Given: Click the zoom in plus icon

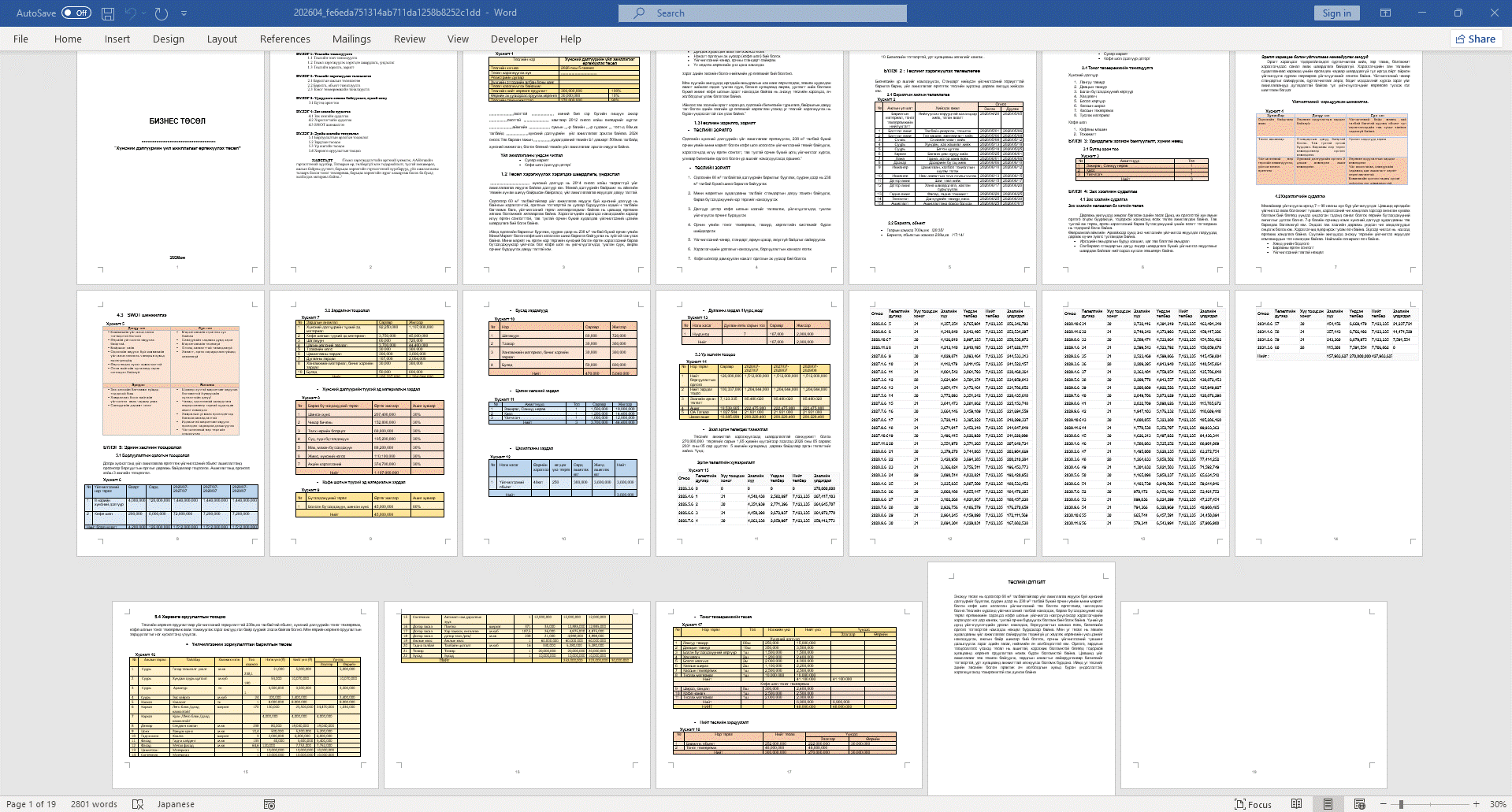Looking at the screenshot, I should pos(1477,804).
